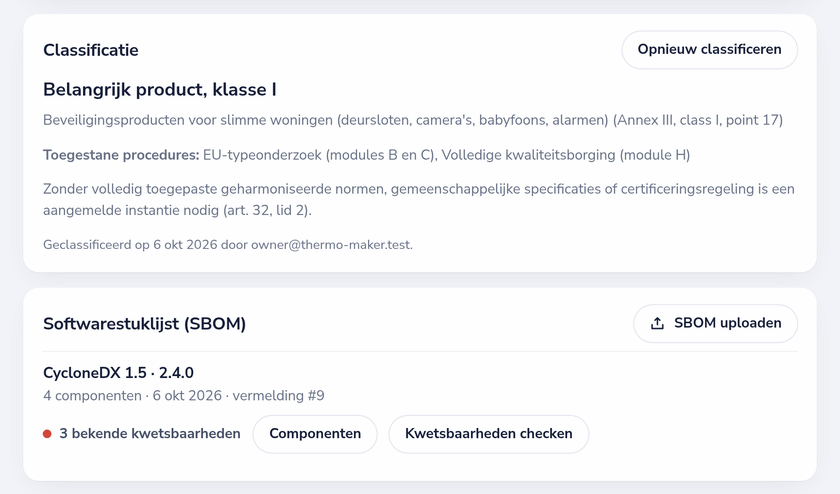Image resolution: width=840 pixels, height=494 pixels.
Task: Open the SBOM uploaden button
Action: click(x=715, y=324)
